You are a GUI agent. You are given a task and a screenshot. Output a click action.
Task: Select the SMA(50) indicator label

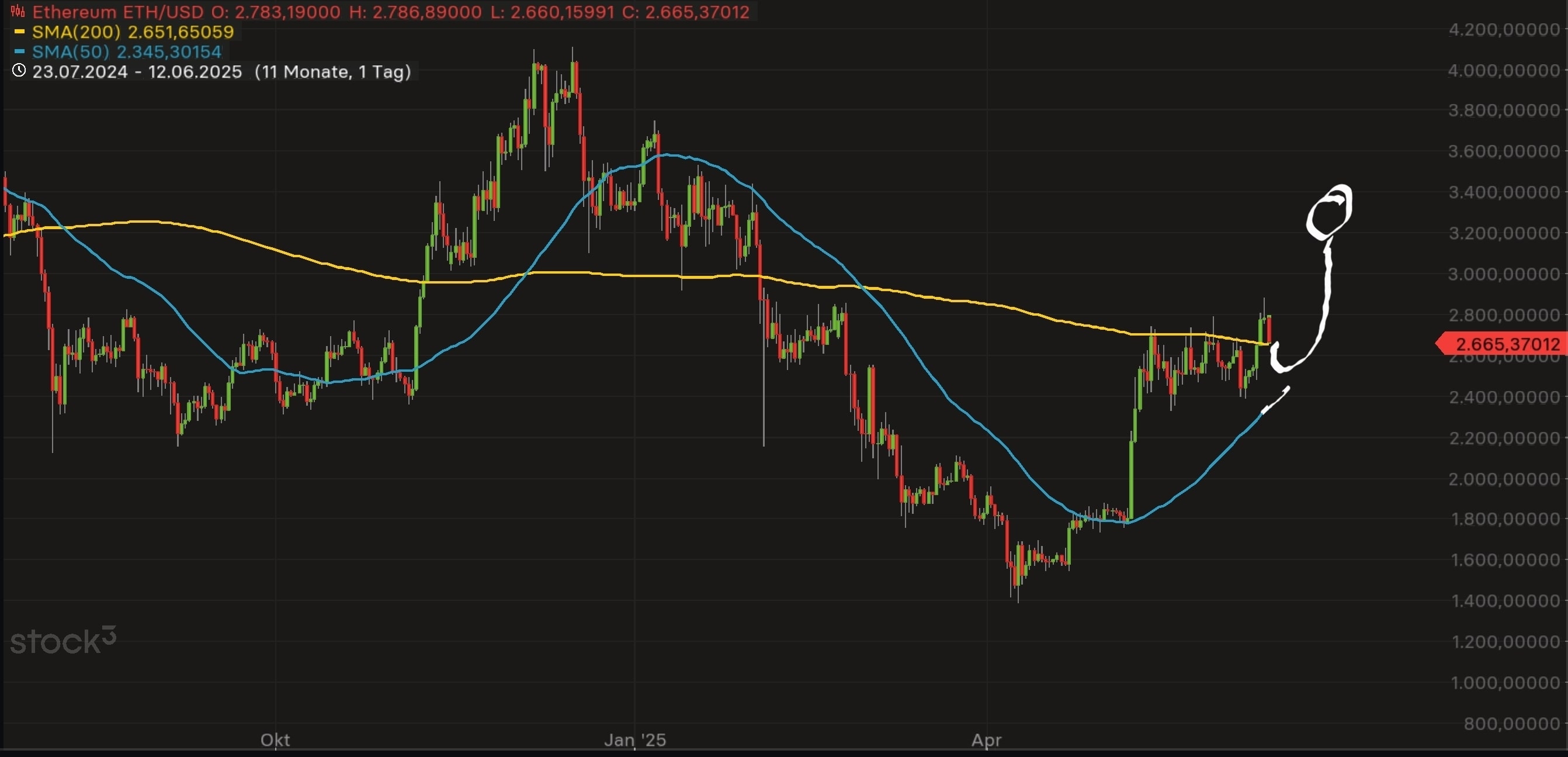pyautogui.click(x=71, y=52)
